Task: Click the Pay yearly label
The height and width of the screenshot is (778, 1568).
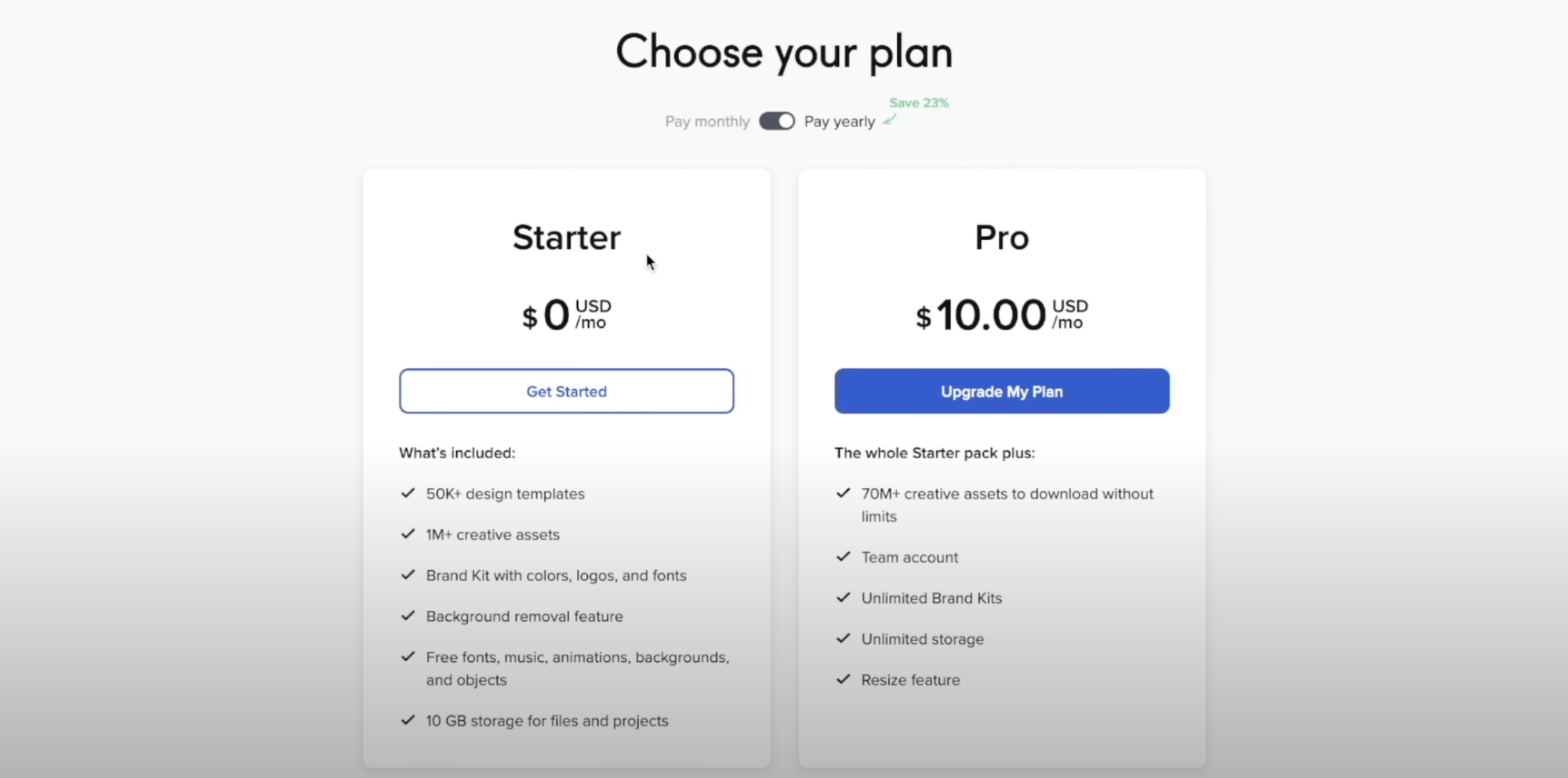Action: tap(840, 122)
